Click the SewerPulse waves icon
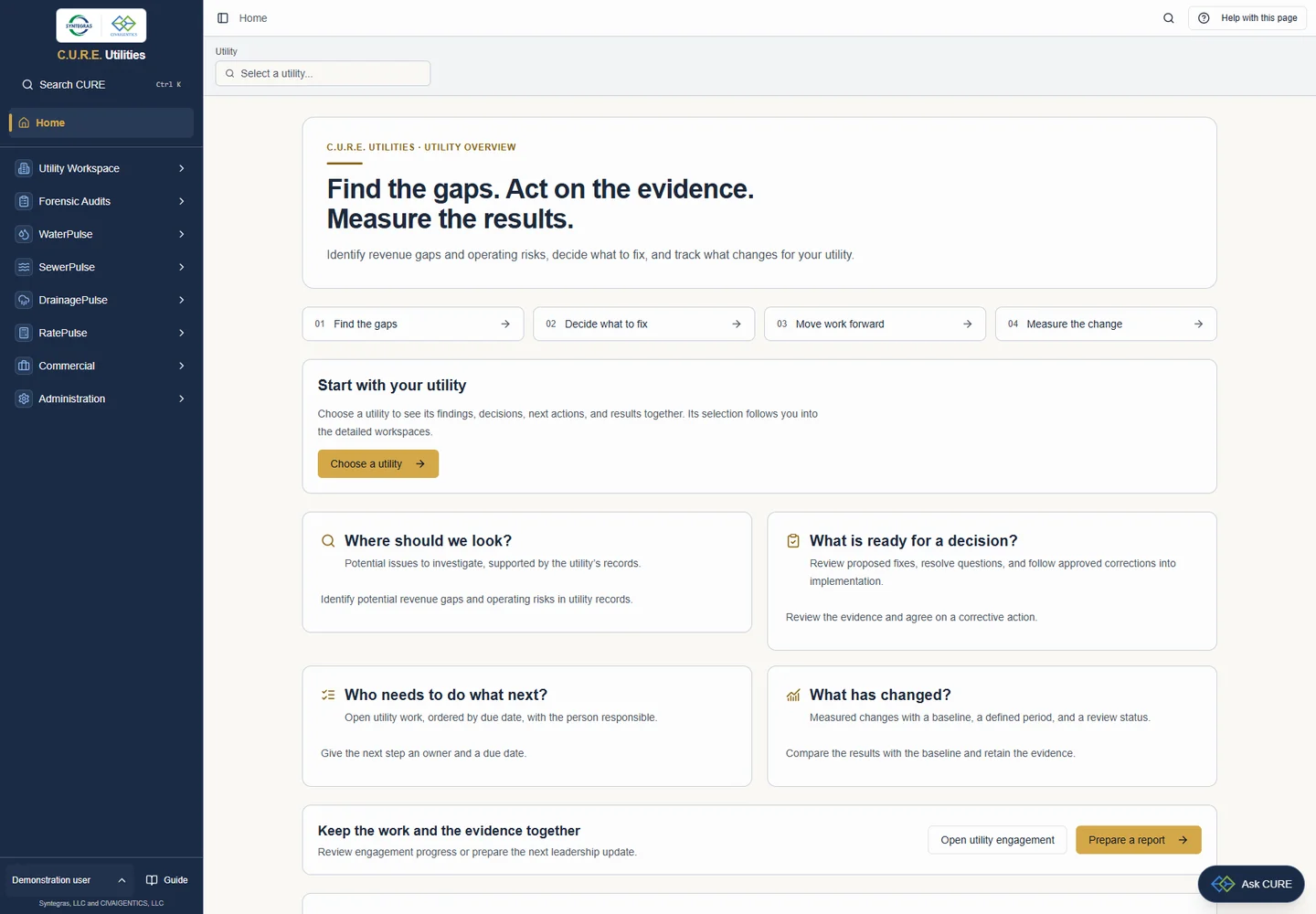This screenshot has width=1316, height=914. coord(24,267)
